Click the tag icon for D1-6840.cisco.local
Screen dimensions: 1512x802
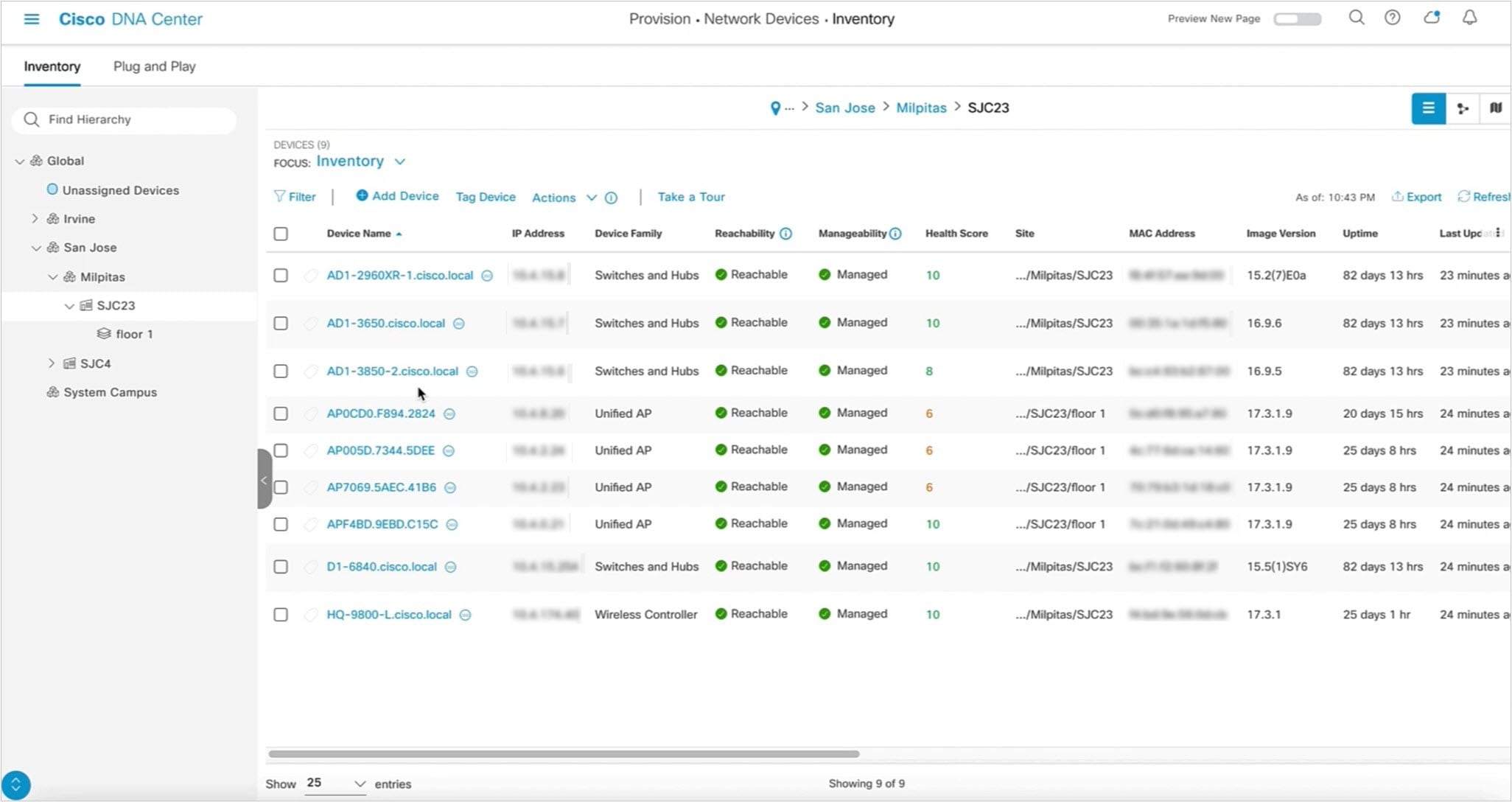311,567
